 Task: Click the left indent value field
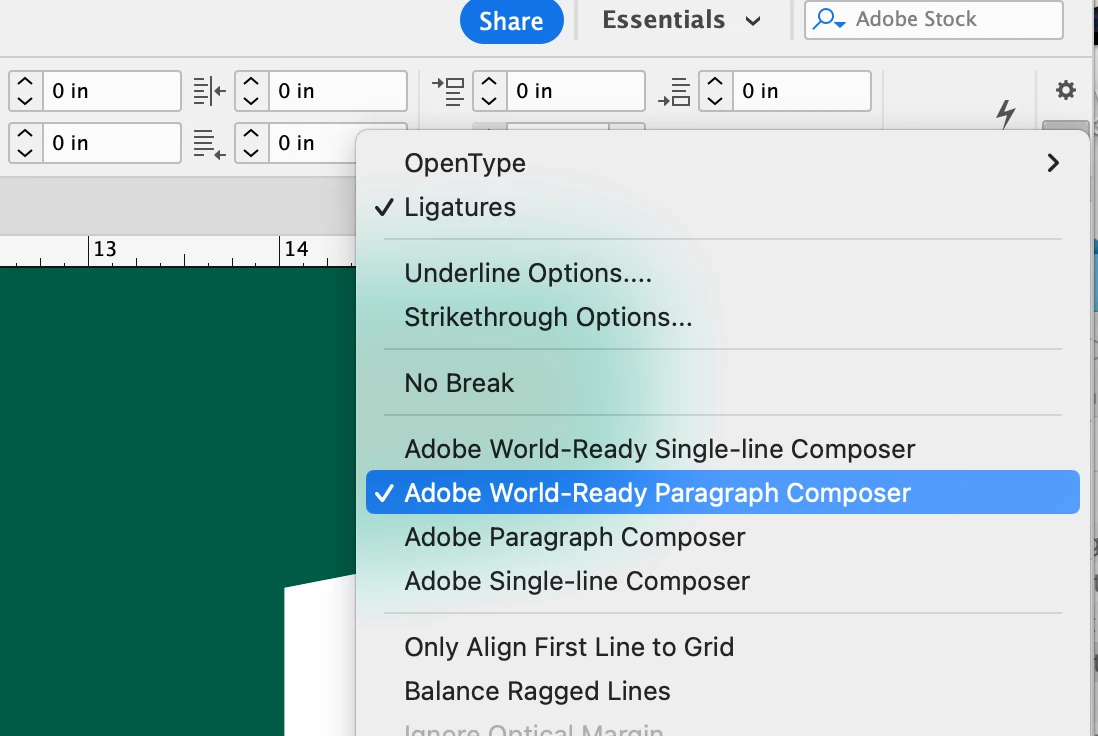click(112, 91)
